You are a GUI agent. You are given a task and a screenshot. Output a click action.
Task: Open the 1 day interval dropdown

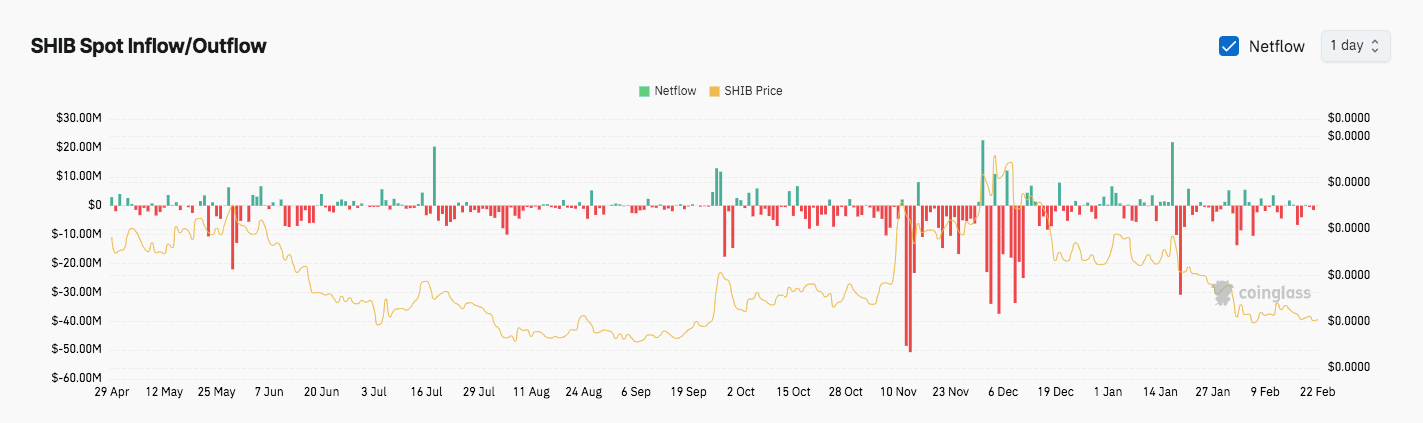click(1355, 46)
